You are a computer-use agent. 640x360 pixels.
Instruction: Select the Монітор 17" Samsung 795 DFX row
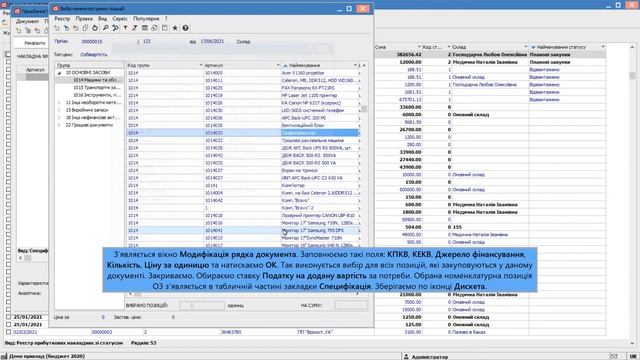(x=243, y=230)
